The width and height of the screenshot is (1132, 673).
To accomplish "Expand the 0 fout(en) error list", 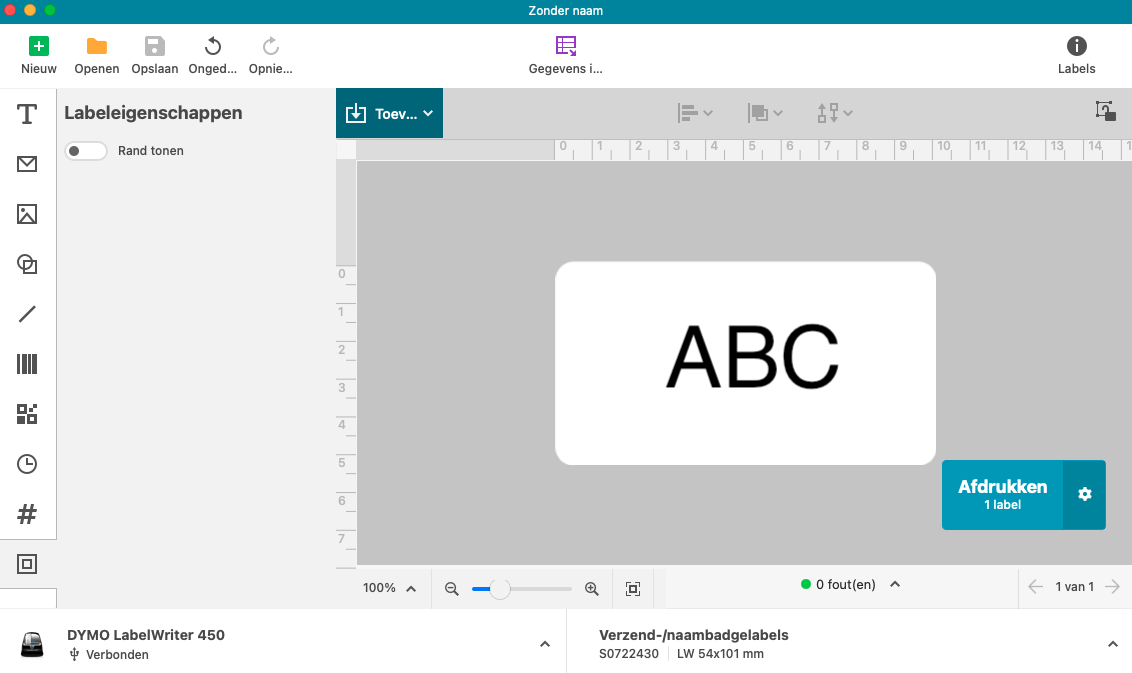I will pyautogui.click(x=895, y=585).
